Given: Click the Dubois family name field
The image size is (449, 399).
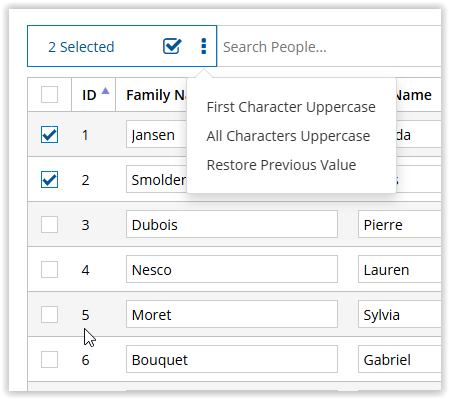Looking at the screenshot, I should (x=232, y=224).
